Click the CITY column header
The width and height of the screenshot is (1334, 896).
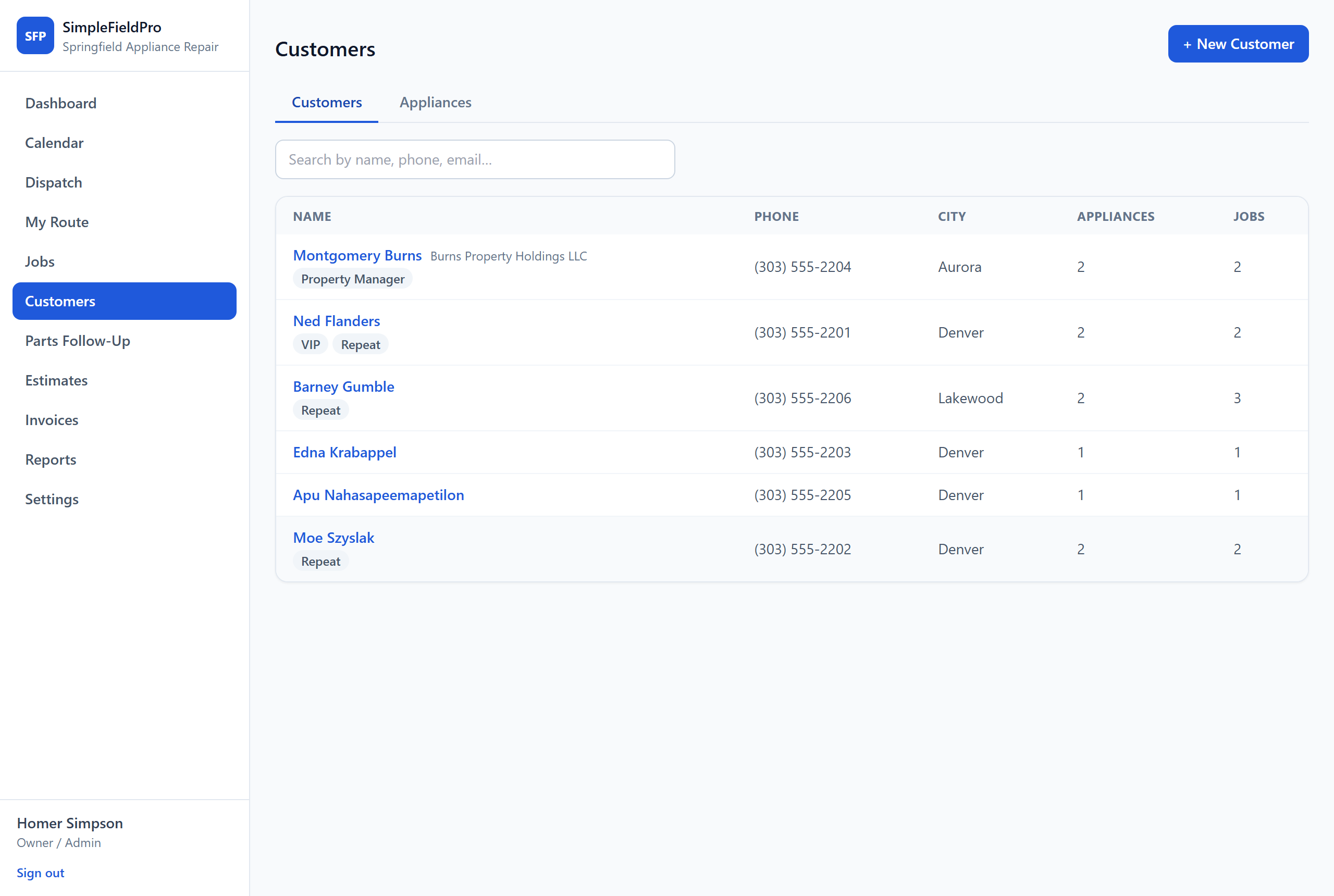click(952, 217)
